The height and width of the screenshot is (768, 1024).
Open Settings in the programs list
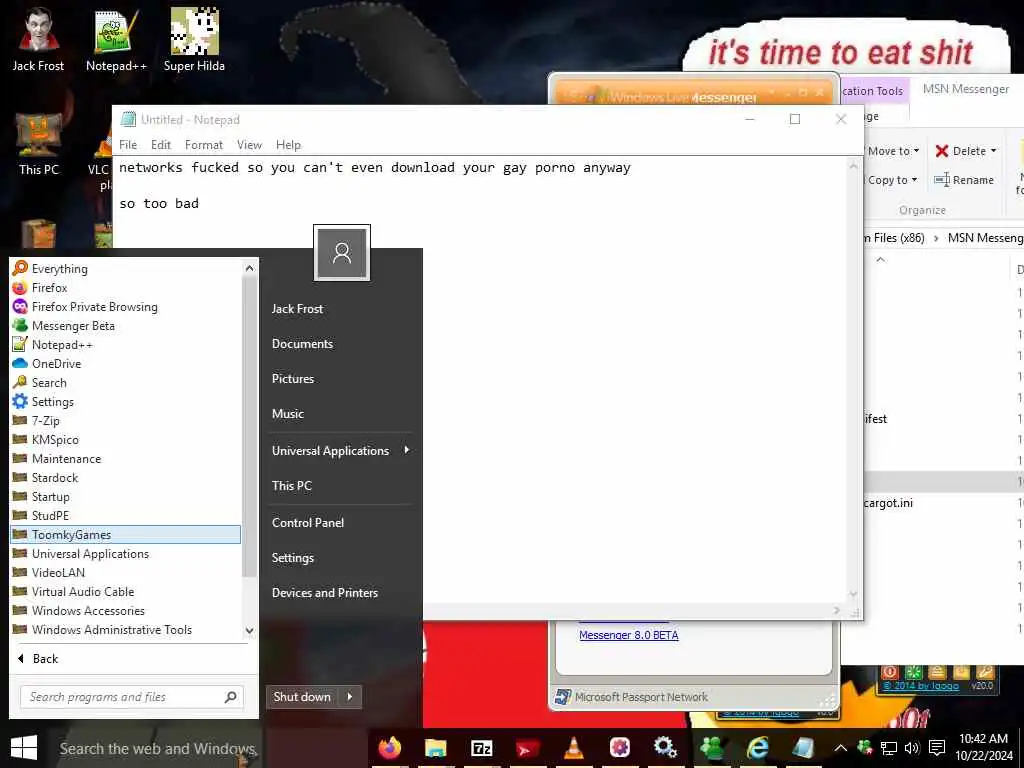tap(125, 401)
